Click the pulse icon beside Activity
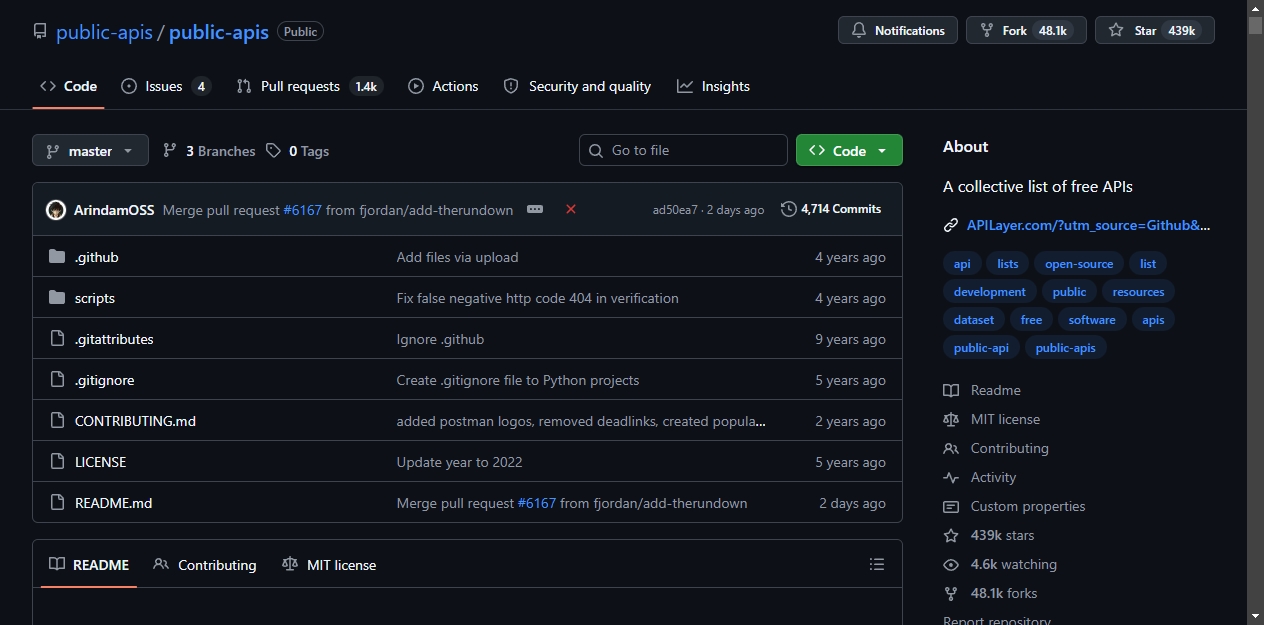The image size is (1264, 625). click(x=951, y=477)
